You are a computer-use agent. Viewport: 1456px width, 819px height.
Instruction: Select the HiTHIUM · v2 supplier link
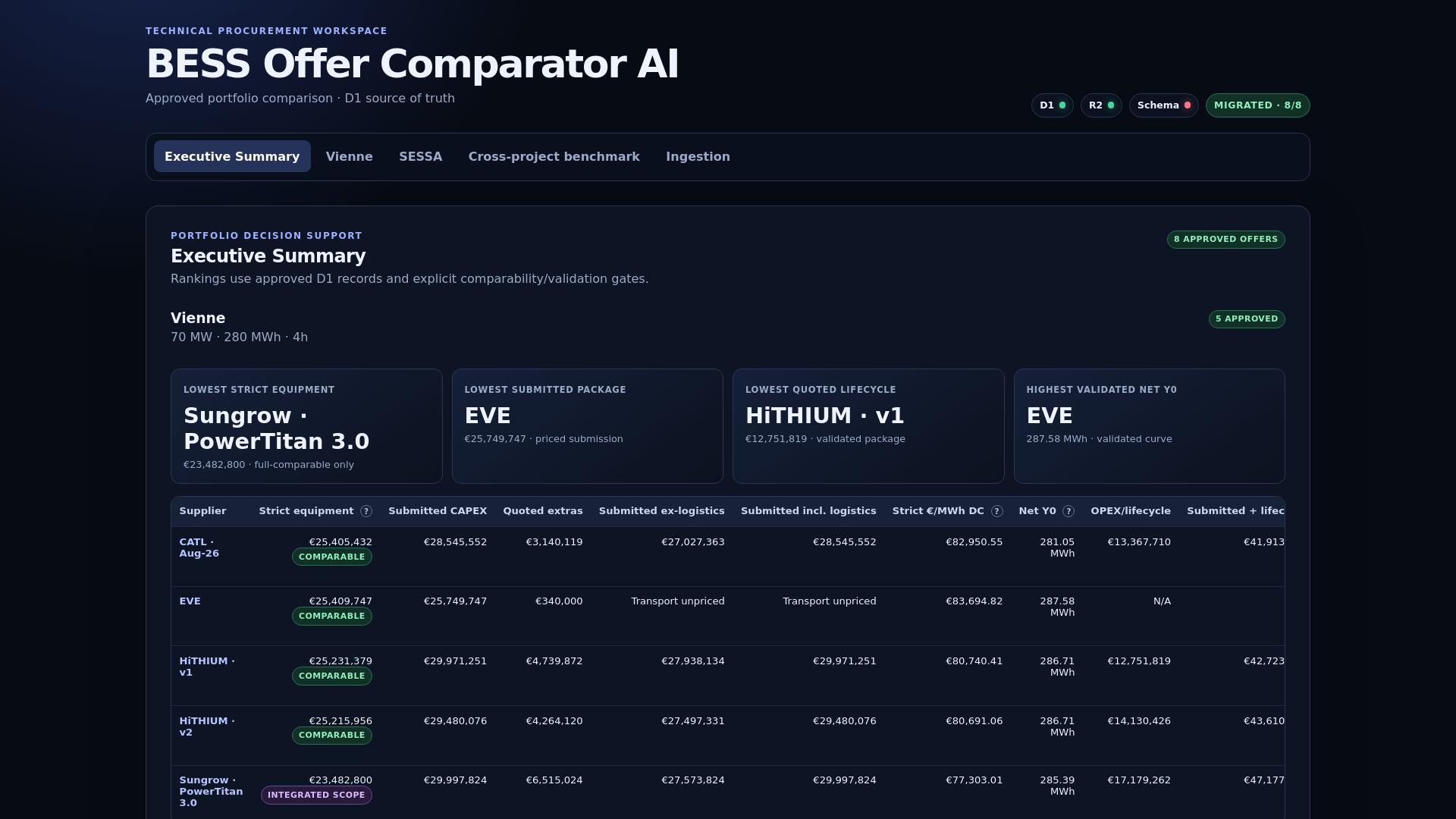(207, 726)
